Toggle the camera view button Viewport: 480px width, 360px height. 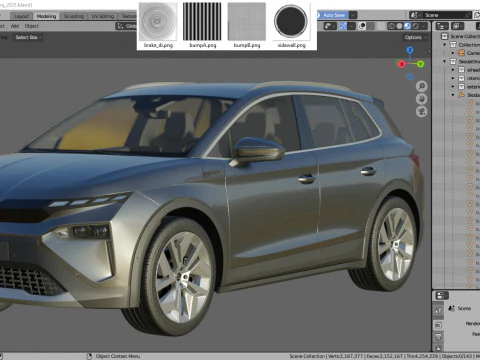coord(422,112)
